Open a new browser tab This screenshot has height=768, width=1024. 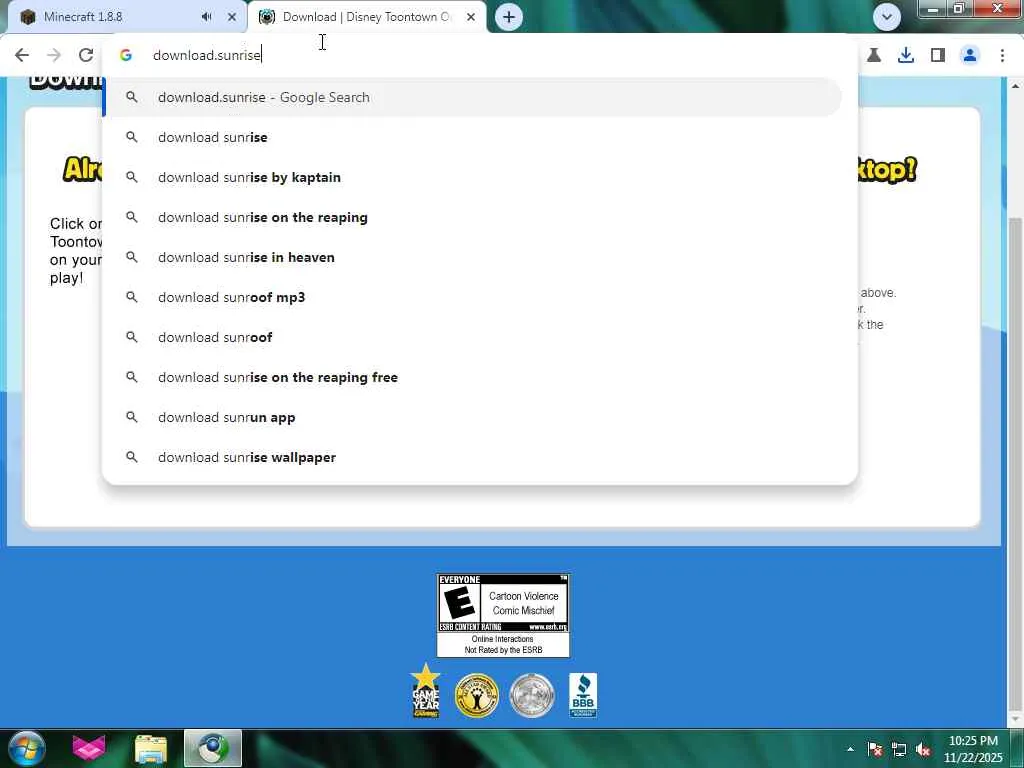pos(509,17)
